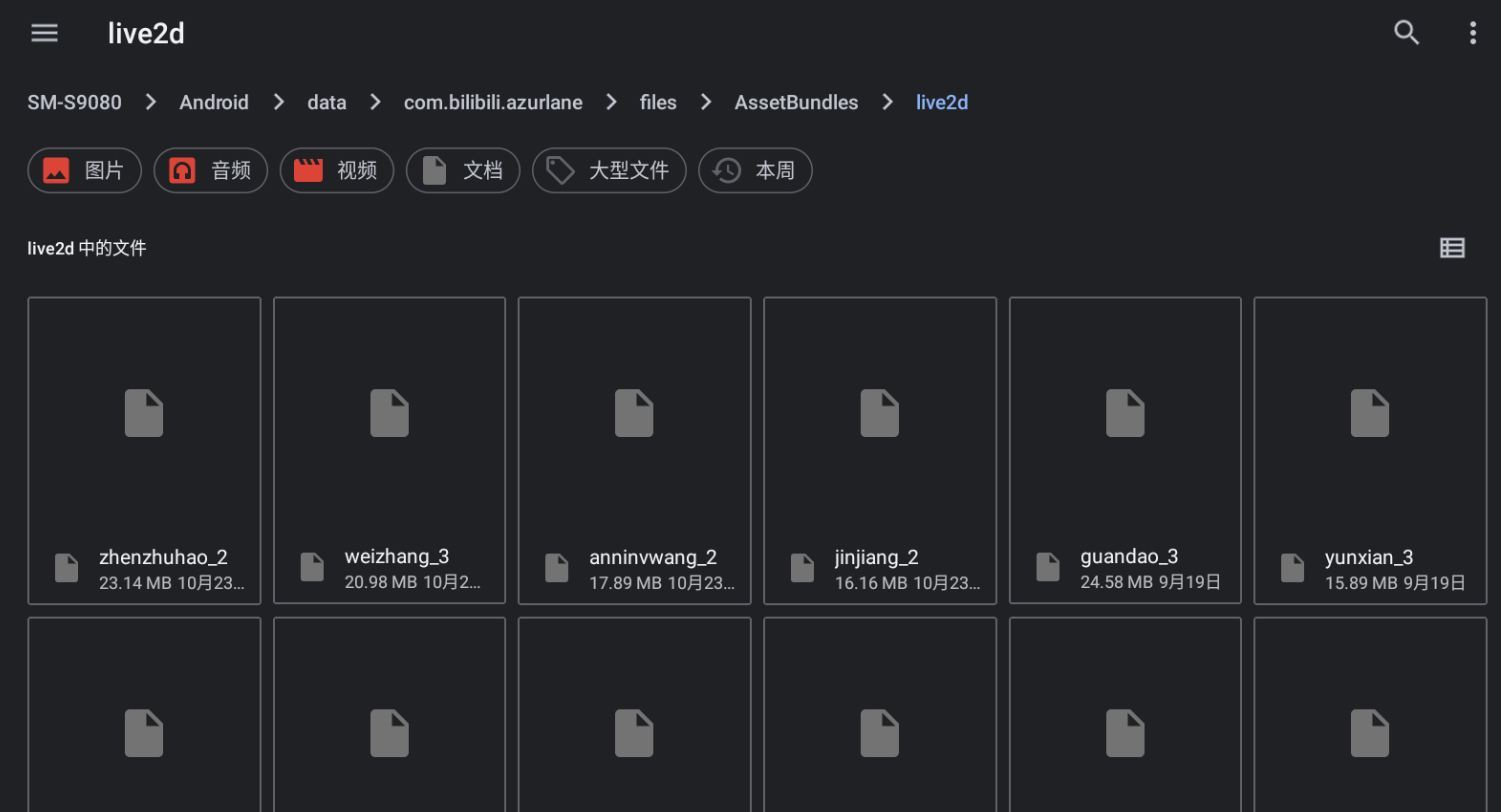1501x812 pixels.
Task: Go to SM-S9080 breadcrumb
Action: (x=74, y=102)
